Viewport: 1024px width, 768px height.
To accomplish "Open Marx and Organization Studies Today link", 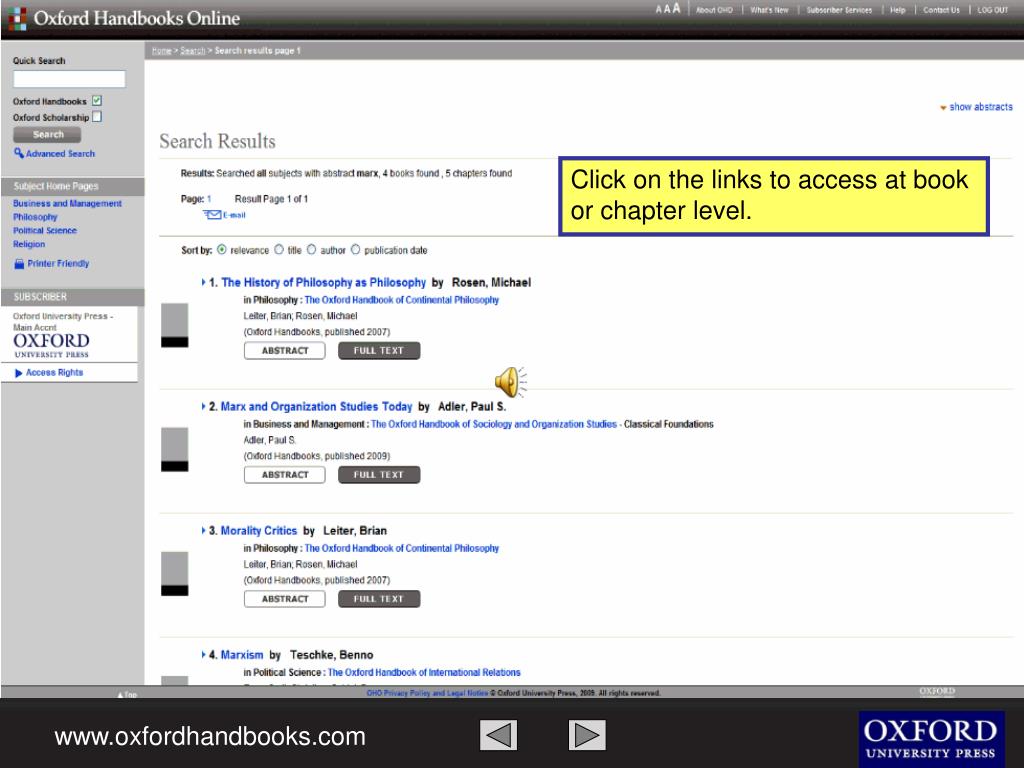I will click(x=316, y=406).
